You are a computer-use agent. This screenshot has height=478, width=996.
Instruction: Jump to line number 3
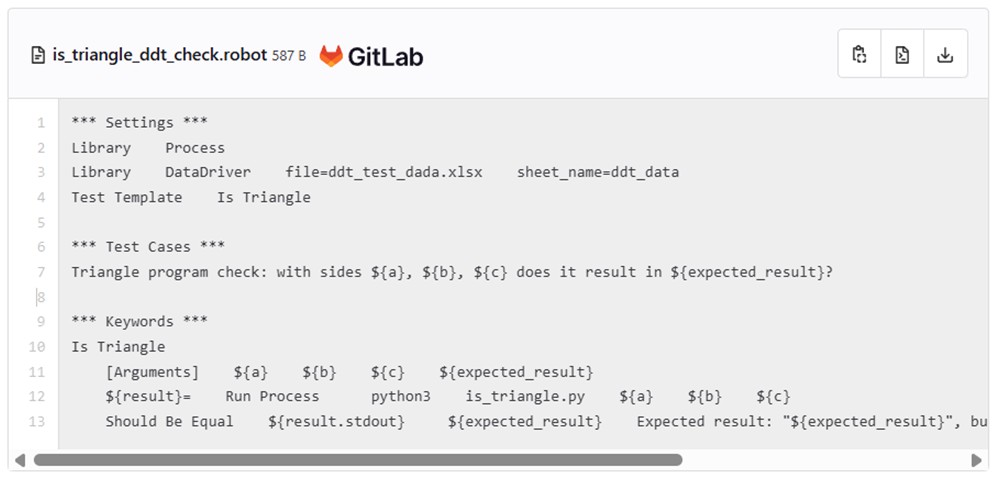coord(41,172)
